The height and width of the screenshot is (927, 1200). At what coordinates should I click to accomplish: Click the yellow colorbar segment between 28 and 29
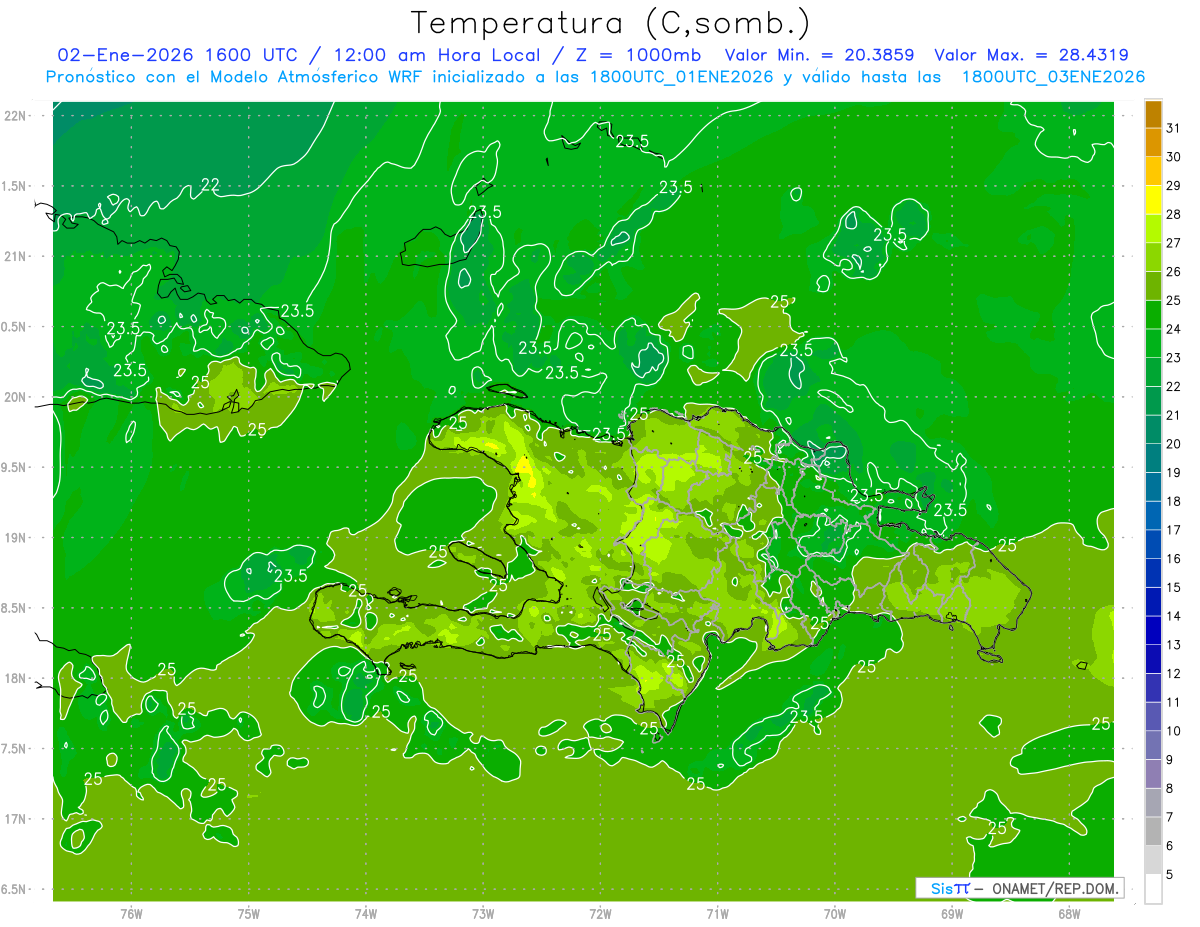coord(1153,200)
